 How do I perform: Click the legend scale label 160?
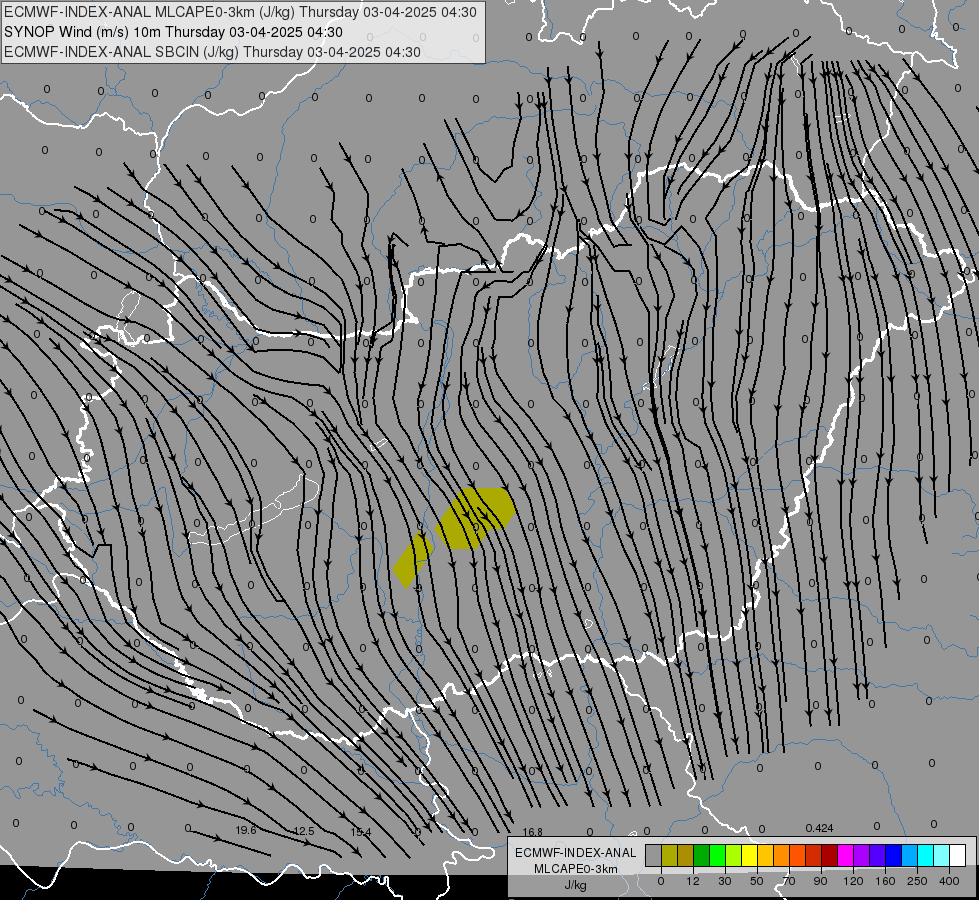885,881
